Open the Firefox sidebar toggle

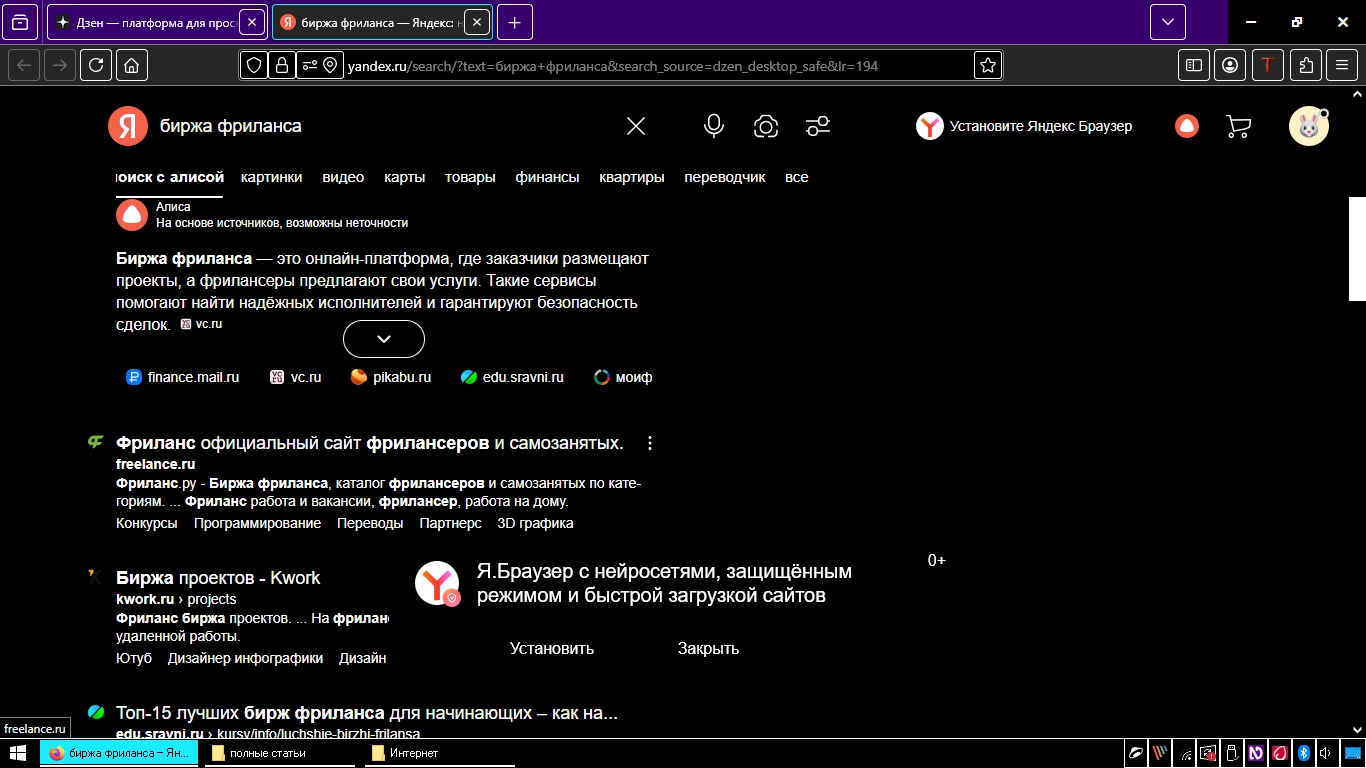click(x=1192, y=64)
